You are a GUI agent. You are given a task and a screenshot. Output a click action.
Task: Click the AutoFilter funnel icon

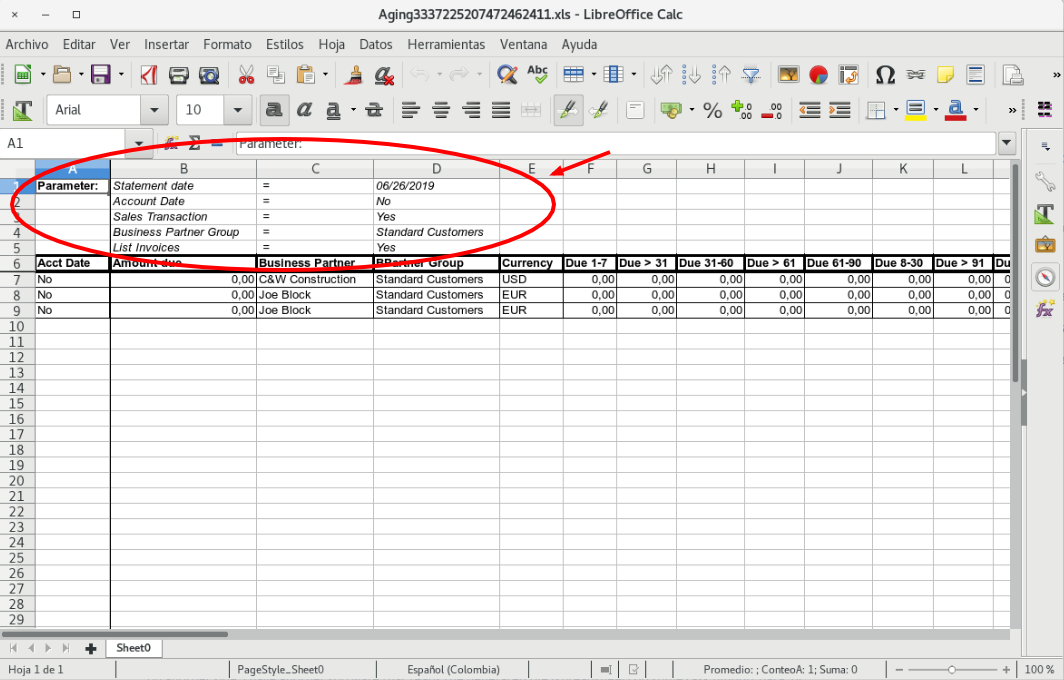click(751, 75)
